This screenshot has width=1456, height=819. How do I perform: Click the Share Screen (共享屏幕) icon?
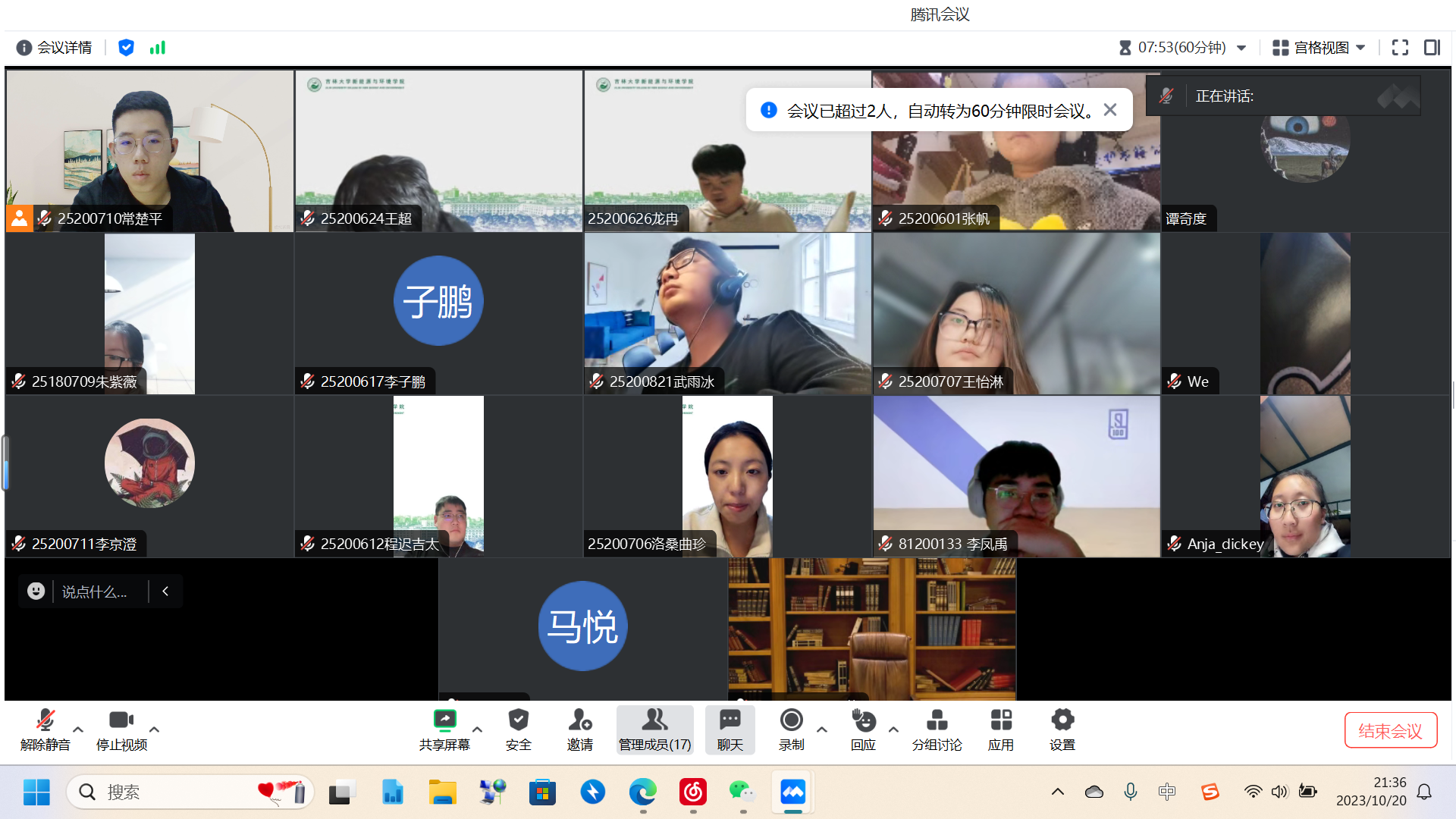tap(444, 720)
